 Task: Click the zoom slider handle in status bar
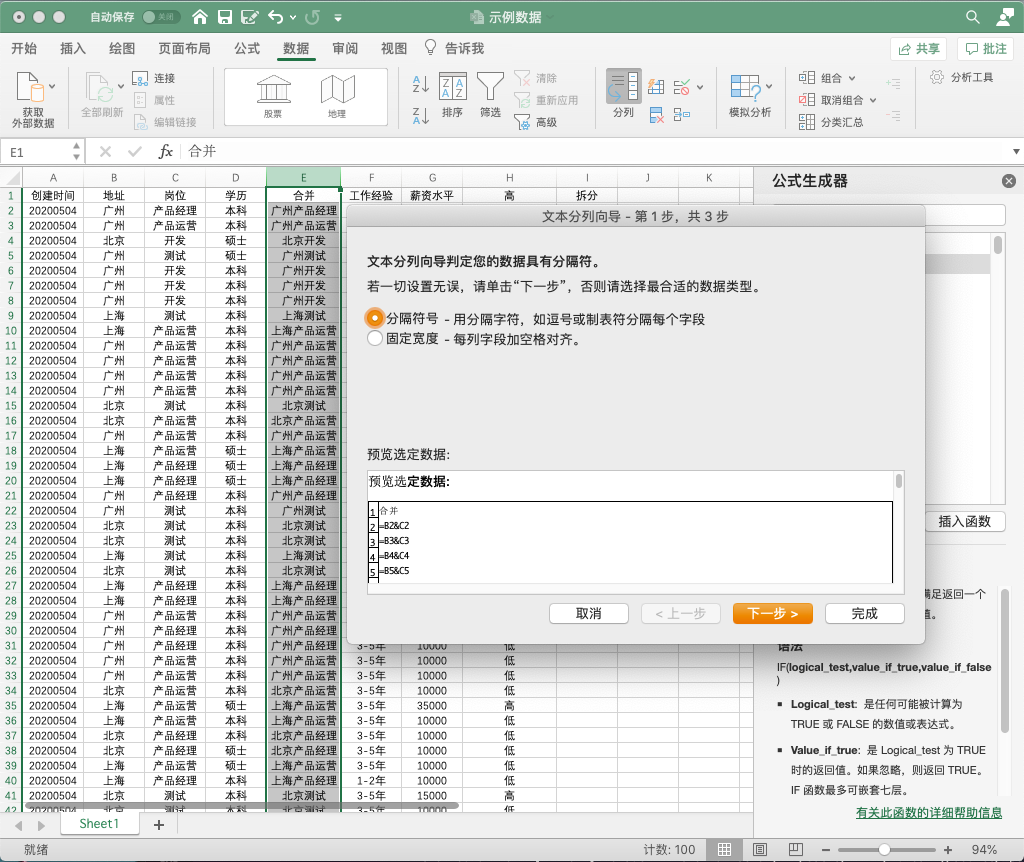[x=885, y=849]
